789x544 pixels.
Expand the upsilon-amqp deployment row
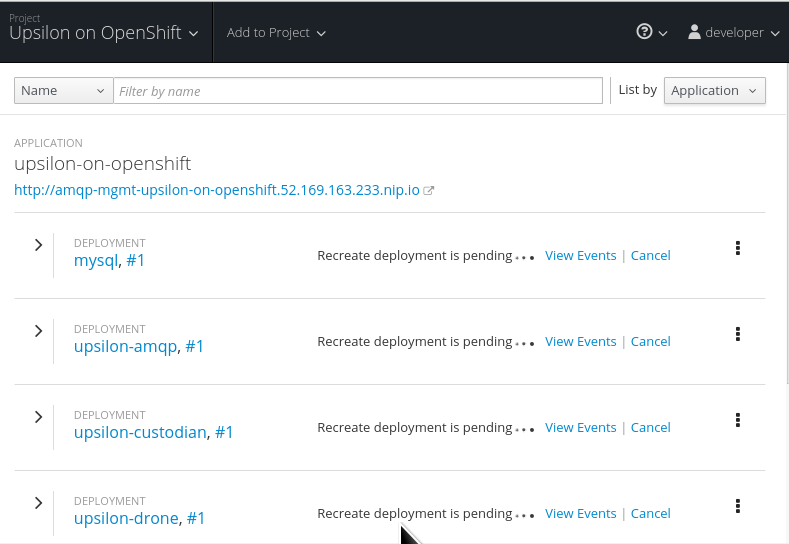pyautogui.click(x=38, y=331)
